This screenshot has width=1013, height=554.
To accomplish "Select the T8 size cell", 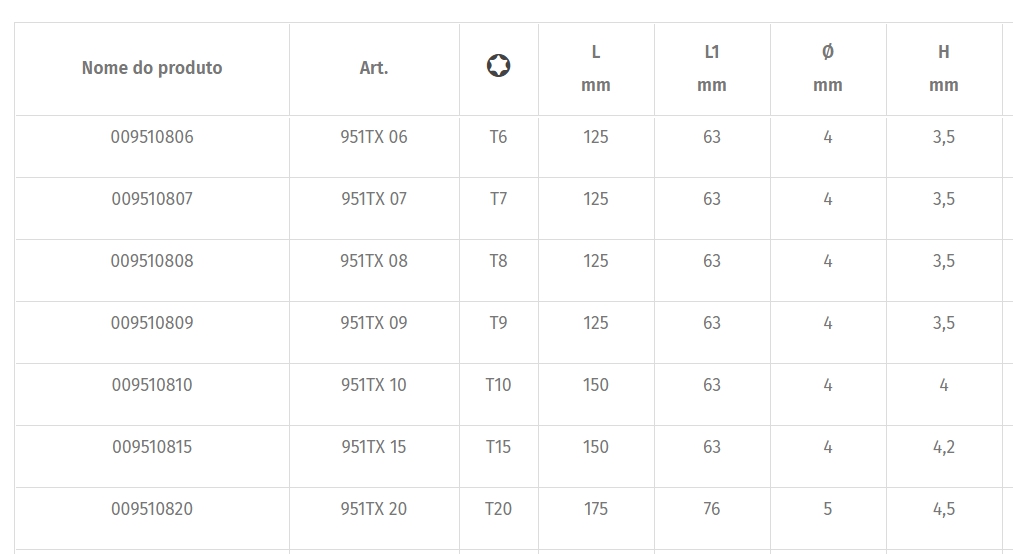I will [498, 261].
